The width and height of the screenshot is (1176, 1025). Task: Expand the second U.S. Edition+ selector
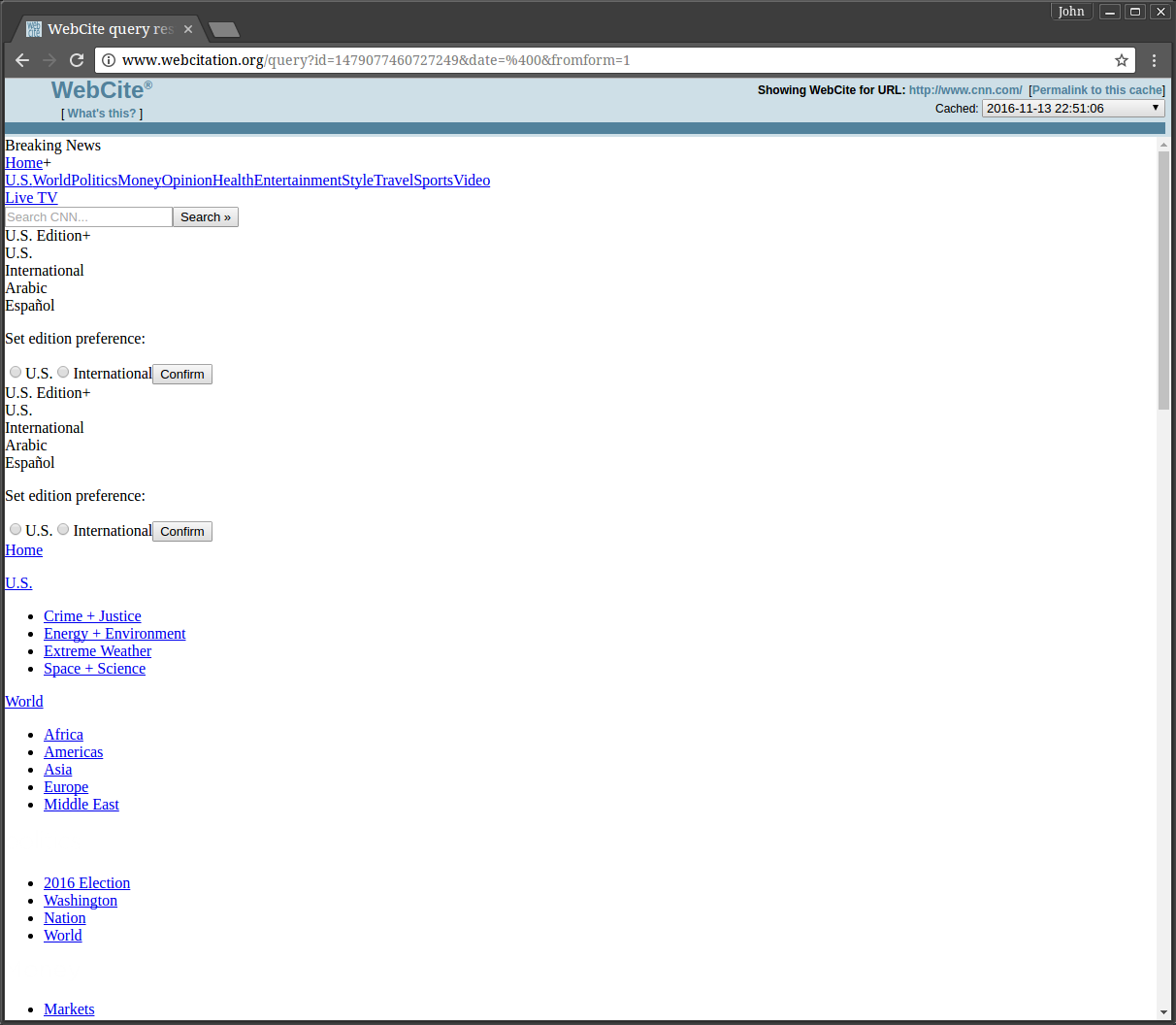(x=48, y=393)
